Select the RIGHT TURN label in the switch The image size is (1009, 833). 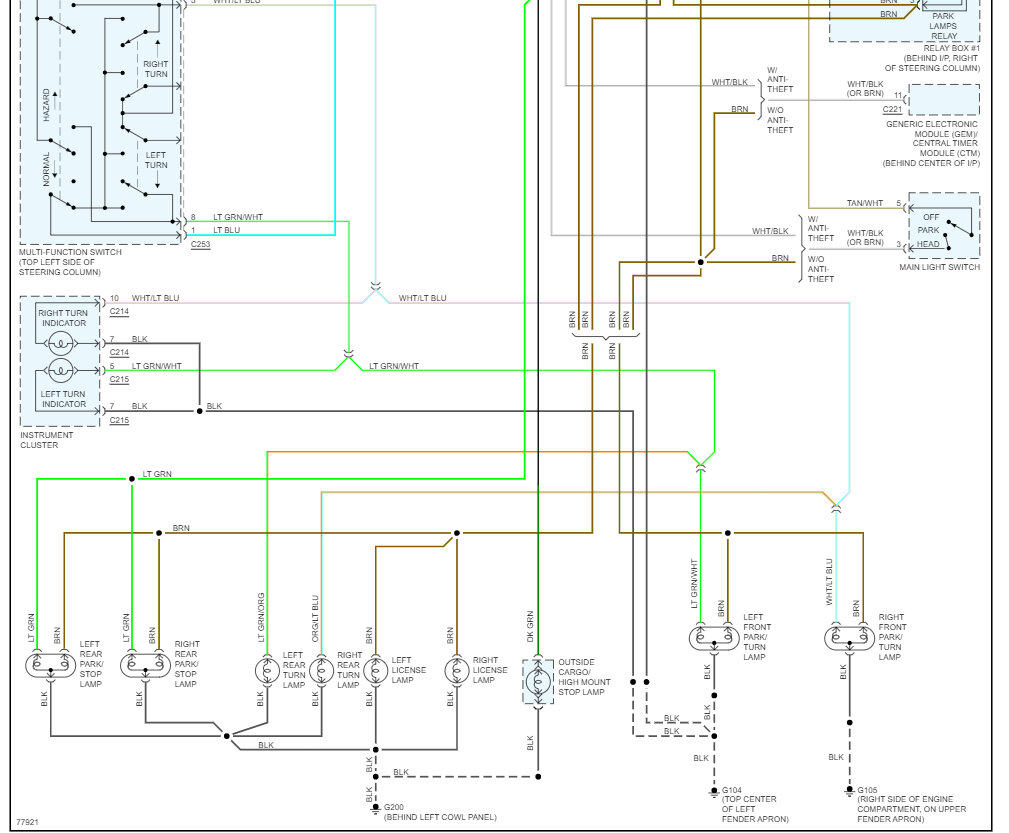[x=156, y=69]
